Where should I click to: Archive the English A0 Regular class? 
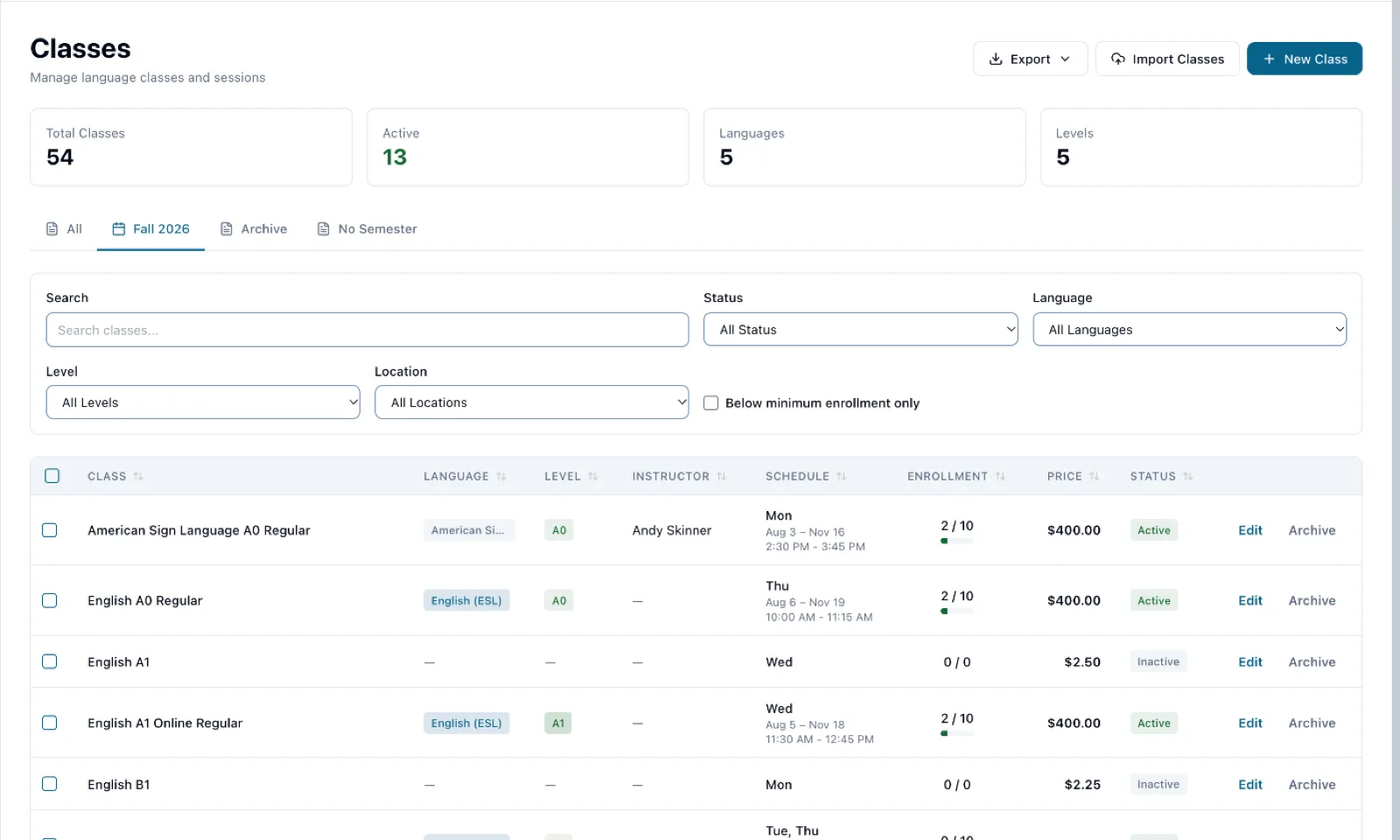click(x=1312, y=600)
